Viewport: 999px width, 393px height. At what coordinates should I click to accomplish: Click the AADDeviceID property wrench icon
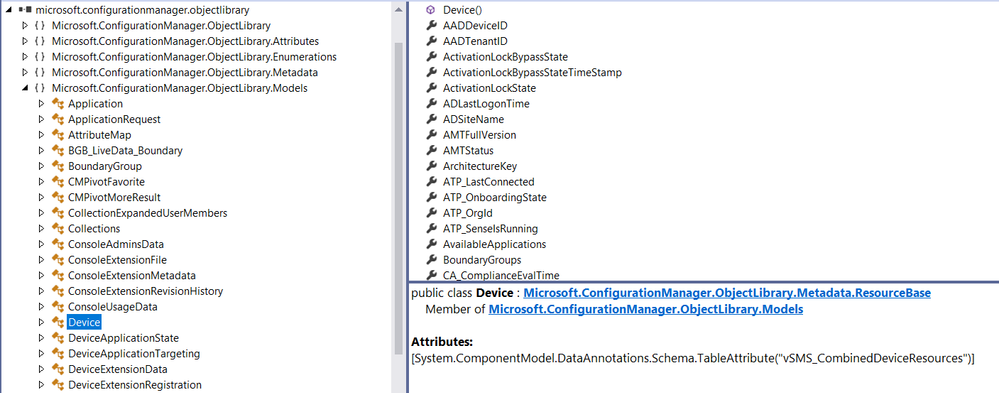[431, 25]
